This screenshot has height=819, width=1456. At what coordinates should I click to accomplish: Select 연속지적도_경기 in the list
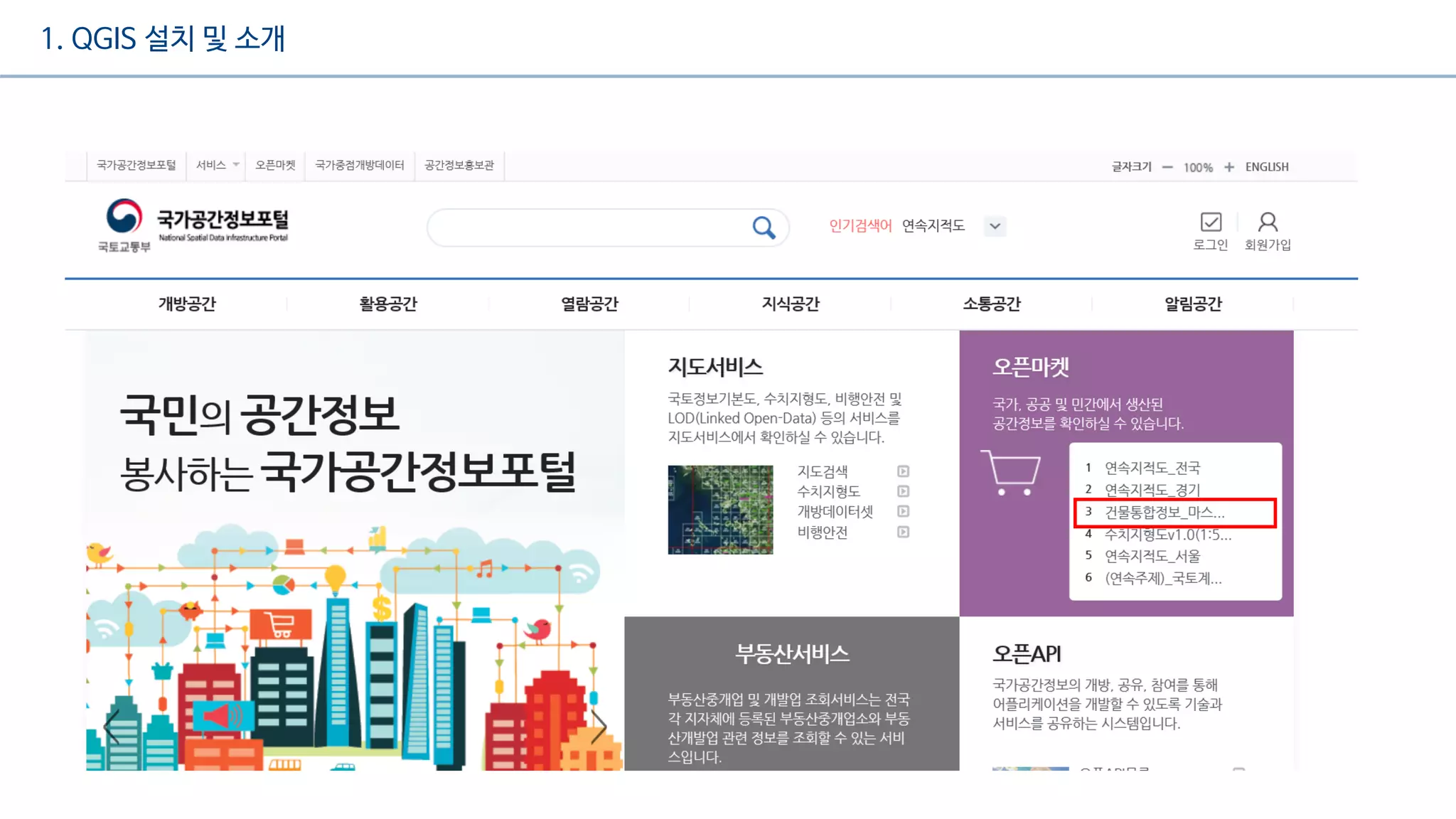click(1152, 490)
